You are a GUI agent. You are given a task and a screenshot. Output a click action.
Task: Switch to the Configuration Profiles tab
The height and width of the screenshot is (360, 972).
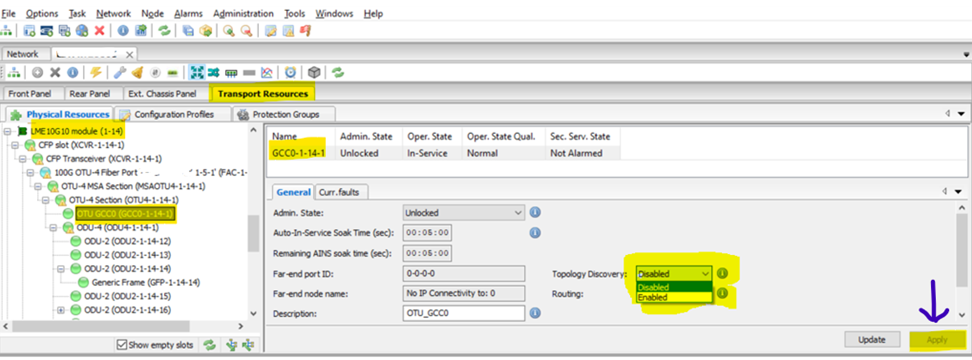coord(174,115)
